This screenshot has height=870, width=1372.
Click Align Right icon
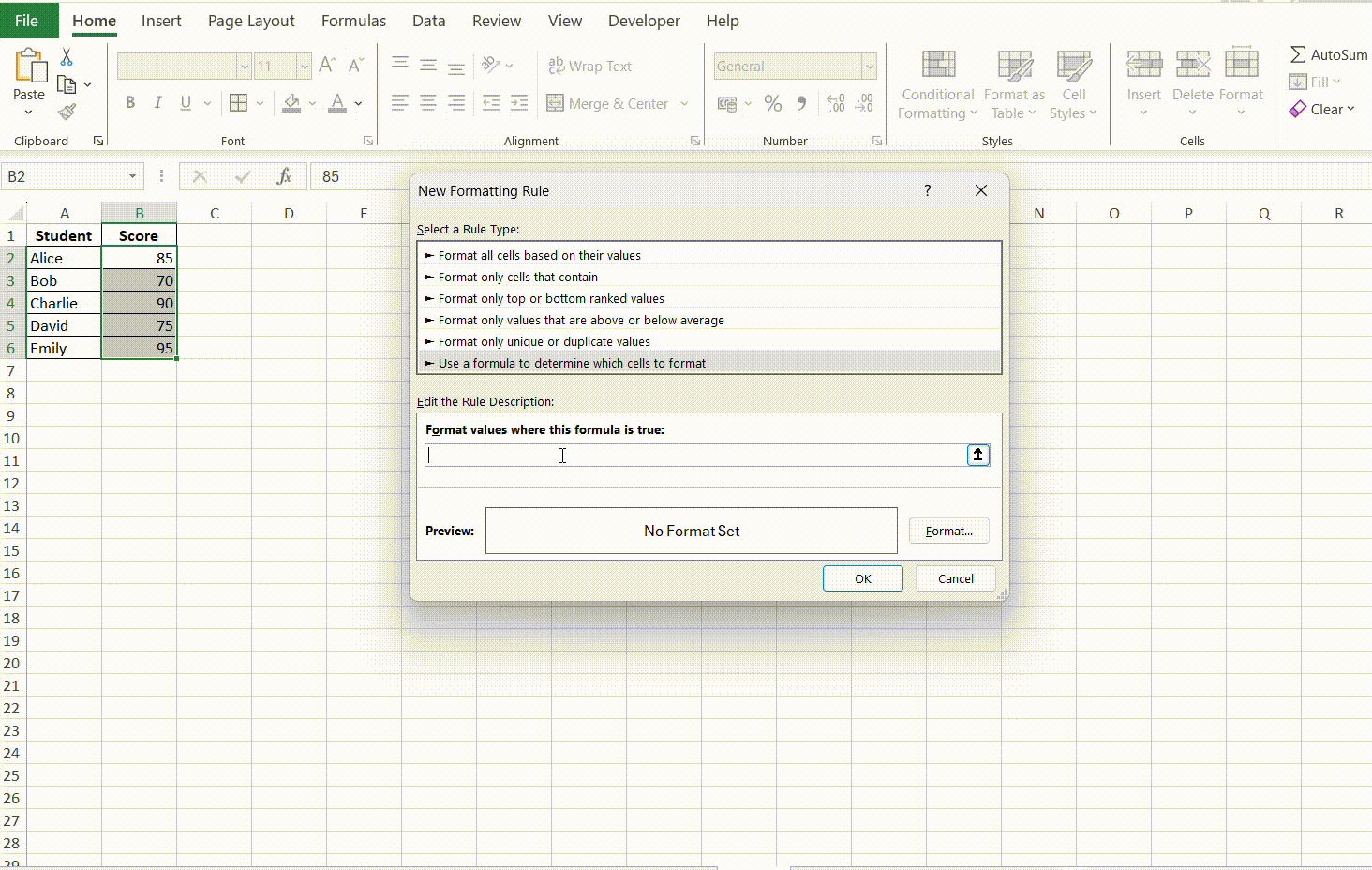click(456, 102)
